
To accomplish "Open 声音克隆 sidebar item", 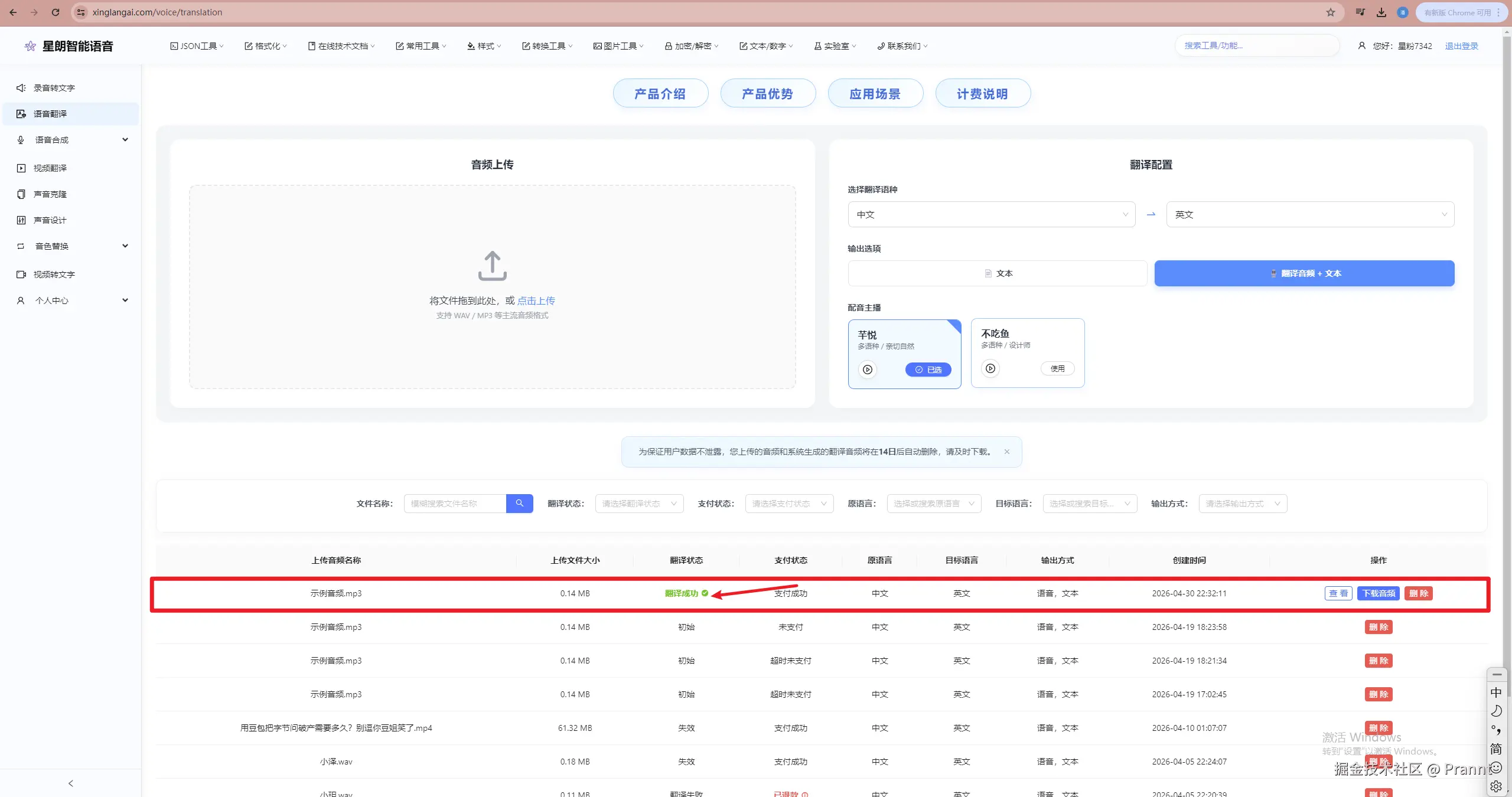I will (x=71, y=194).
